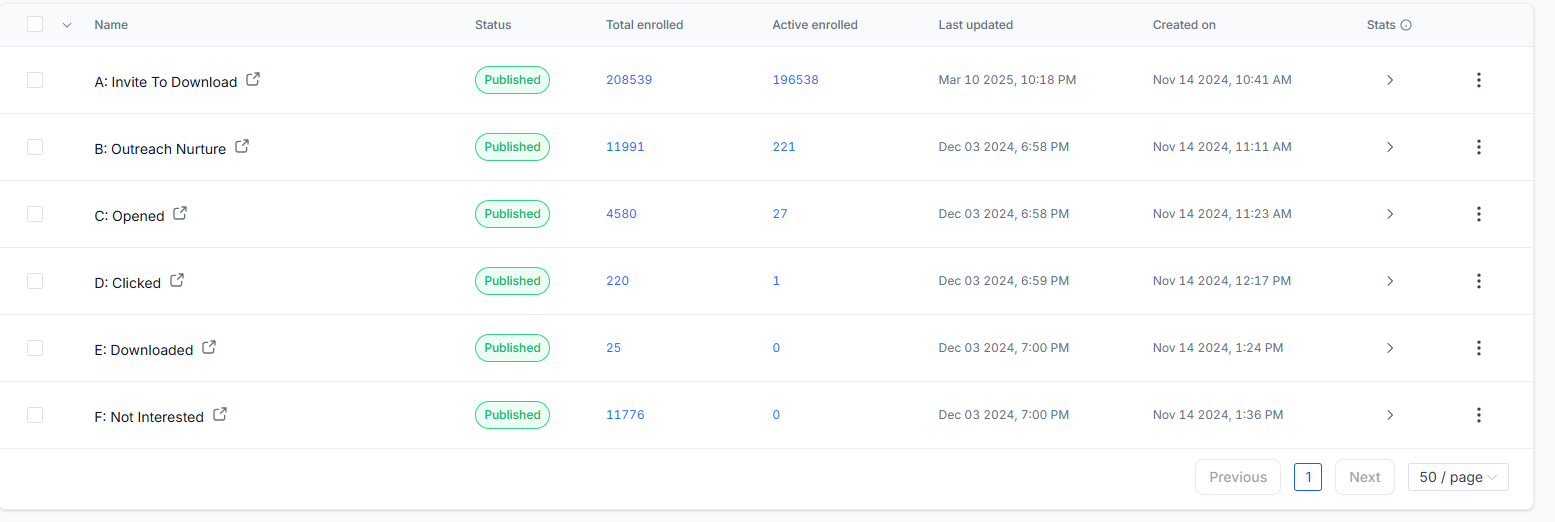Open total enrolled count 11776
Screen dimensions: 1555x522
625,415
